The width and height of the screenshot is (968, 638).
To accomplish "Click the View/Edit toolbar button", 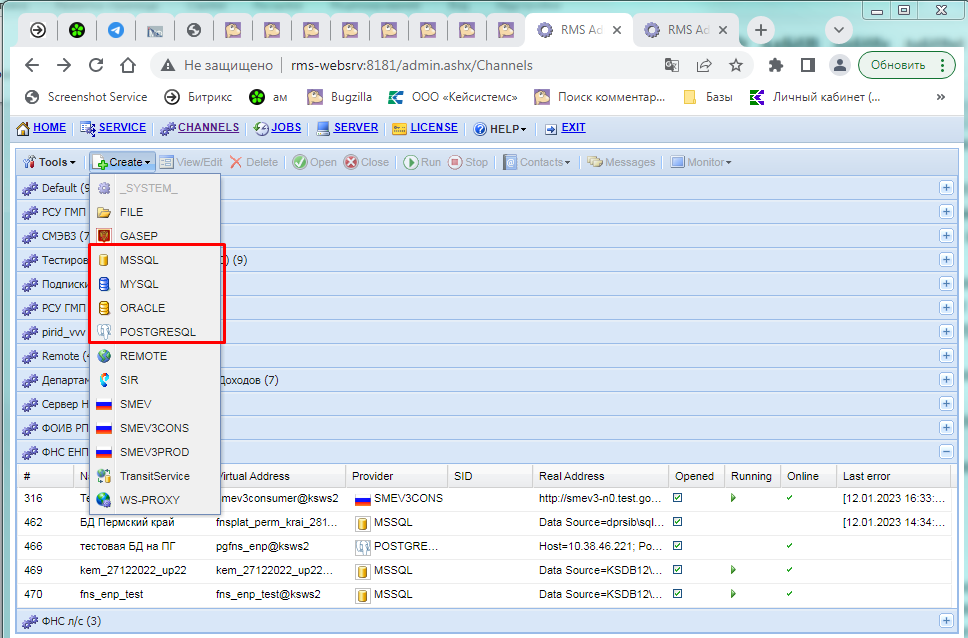I will [191, 162].
